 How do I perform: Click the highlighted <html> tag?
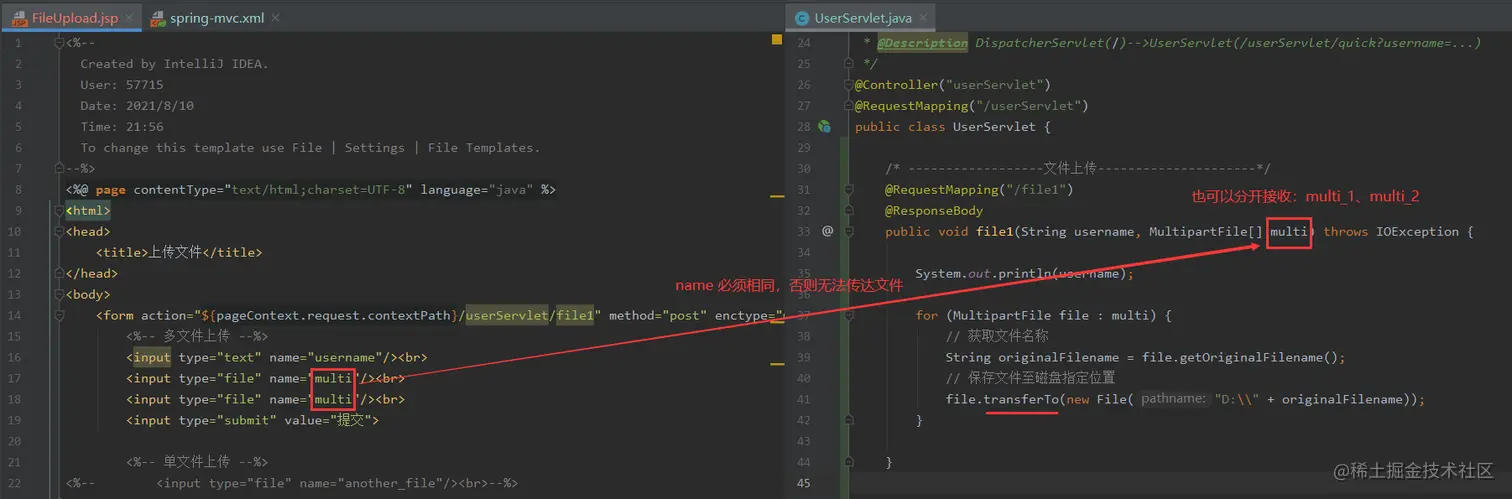88,211
